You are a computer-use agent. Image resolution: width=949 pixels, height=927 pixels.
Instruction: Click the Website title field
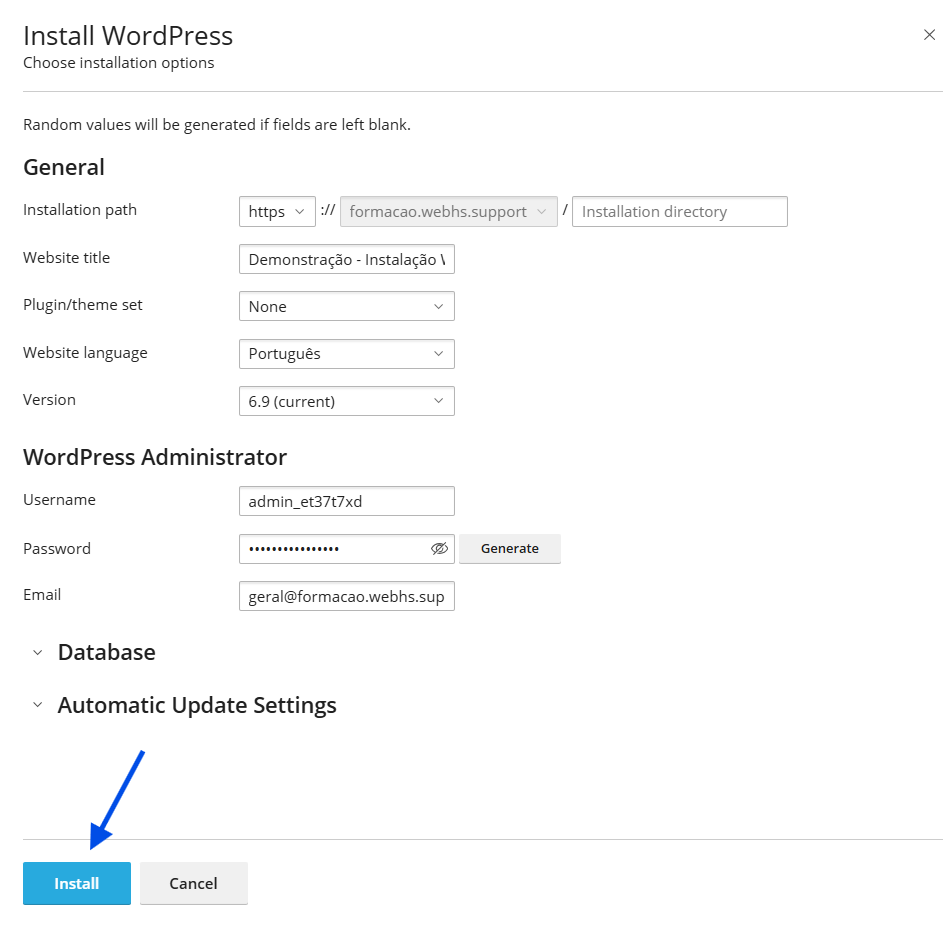(347, 260)
